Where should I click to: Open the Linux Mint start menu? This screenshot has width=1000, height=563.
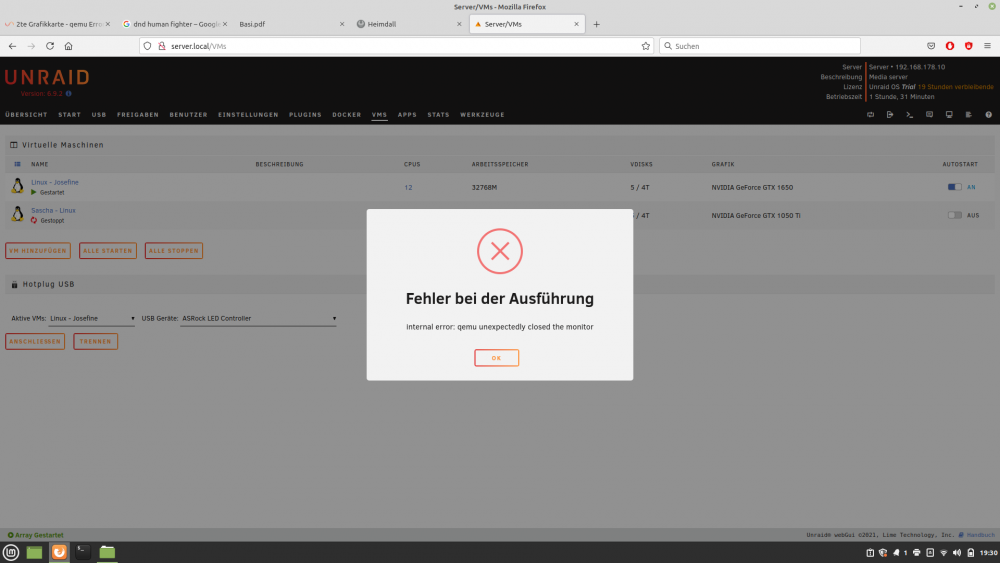[x=11, y=552]
